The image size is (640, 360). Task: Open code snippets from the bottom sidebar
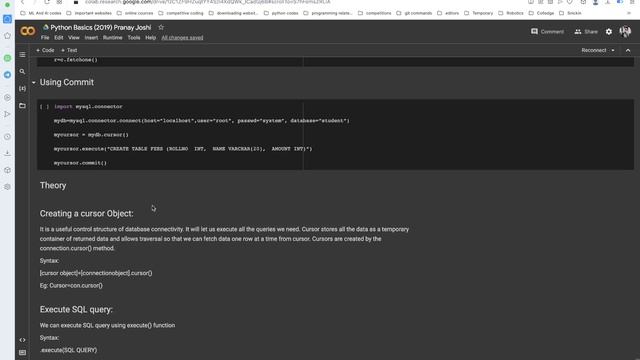(22, 340)
